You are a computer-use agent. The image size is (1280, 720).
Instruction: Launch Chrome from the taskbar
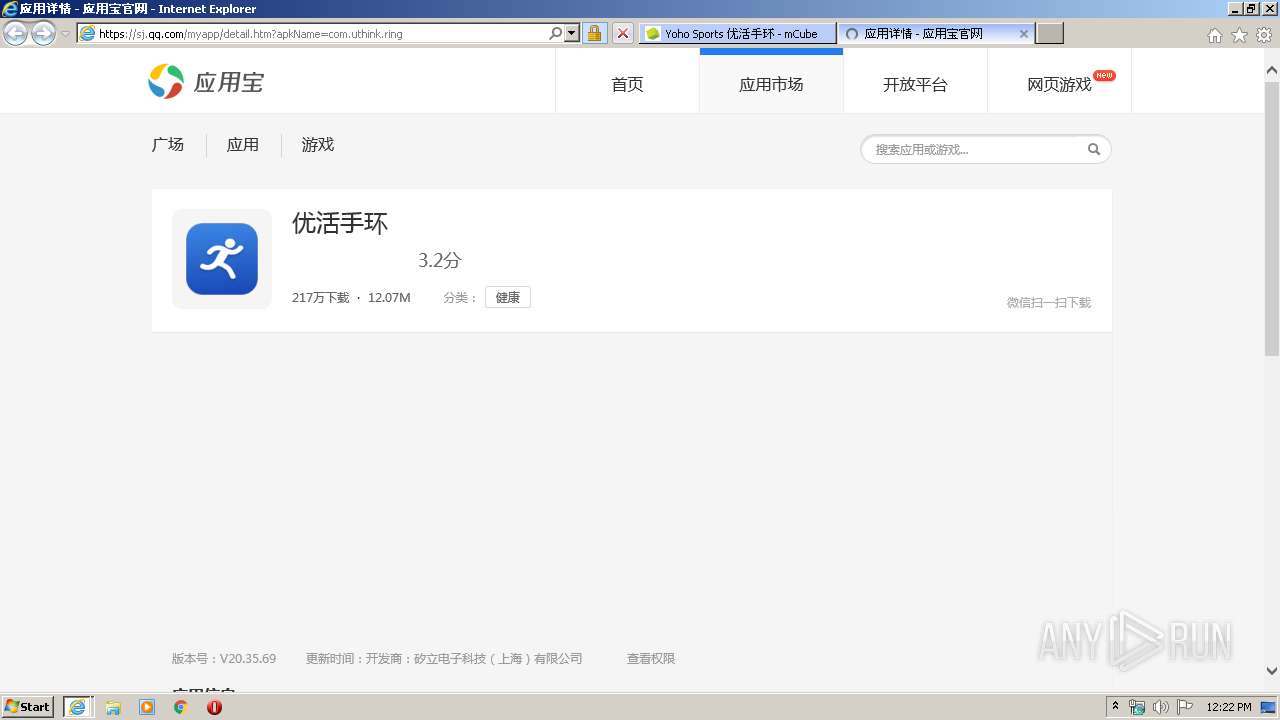pyautogui.click(x=180, y=707)
